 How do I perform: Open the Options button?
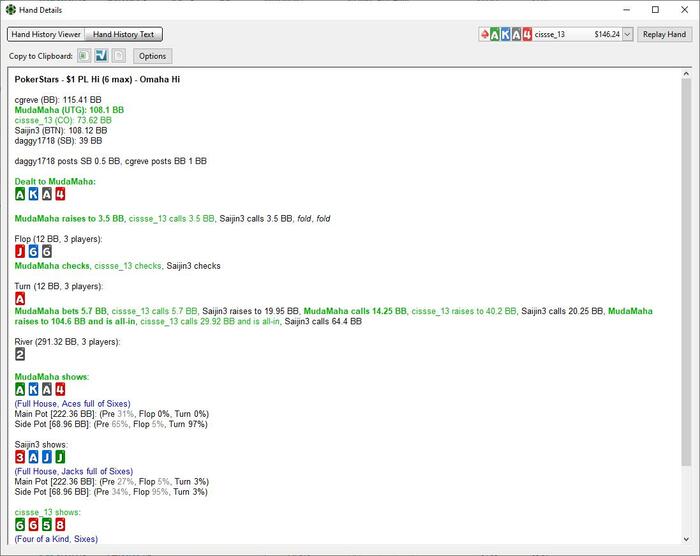tap(152, 56)
